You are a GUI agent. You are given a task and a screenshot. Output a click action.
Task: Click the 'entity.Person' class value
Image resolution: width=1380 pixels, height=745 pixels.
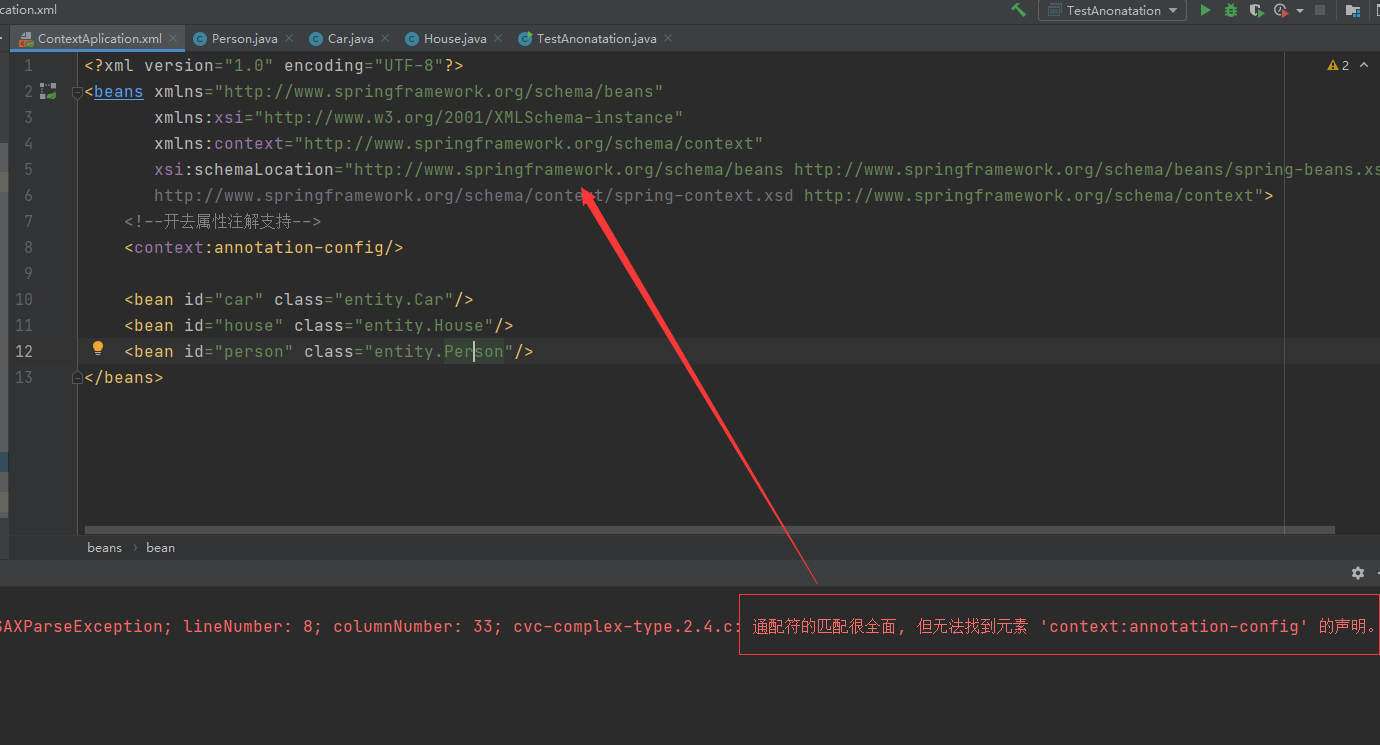click(439, 352)
